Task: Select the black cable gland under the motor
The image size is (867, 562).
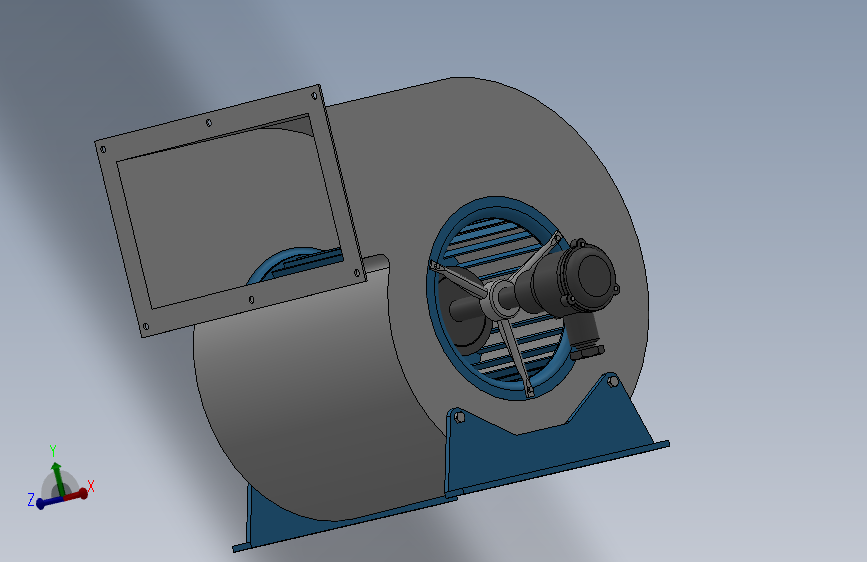Action: pos(586,338)
